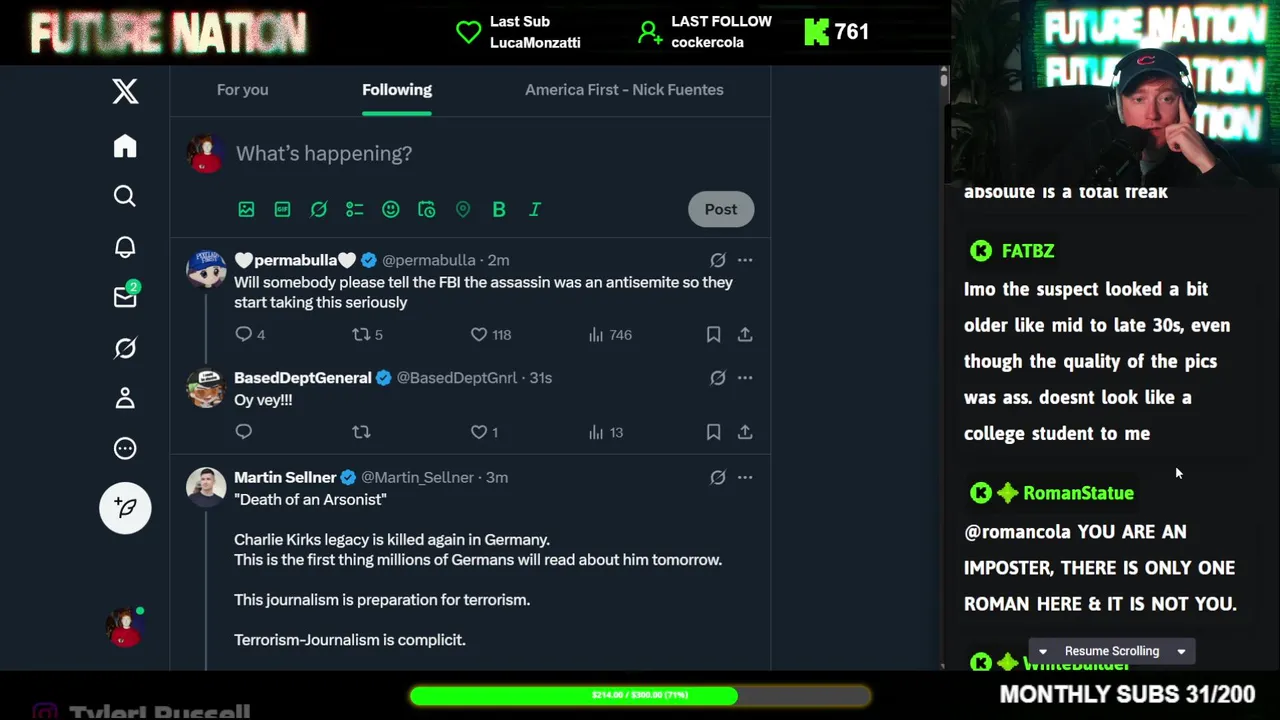Add GIF icon in composer

click(282, 209)
